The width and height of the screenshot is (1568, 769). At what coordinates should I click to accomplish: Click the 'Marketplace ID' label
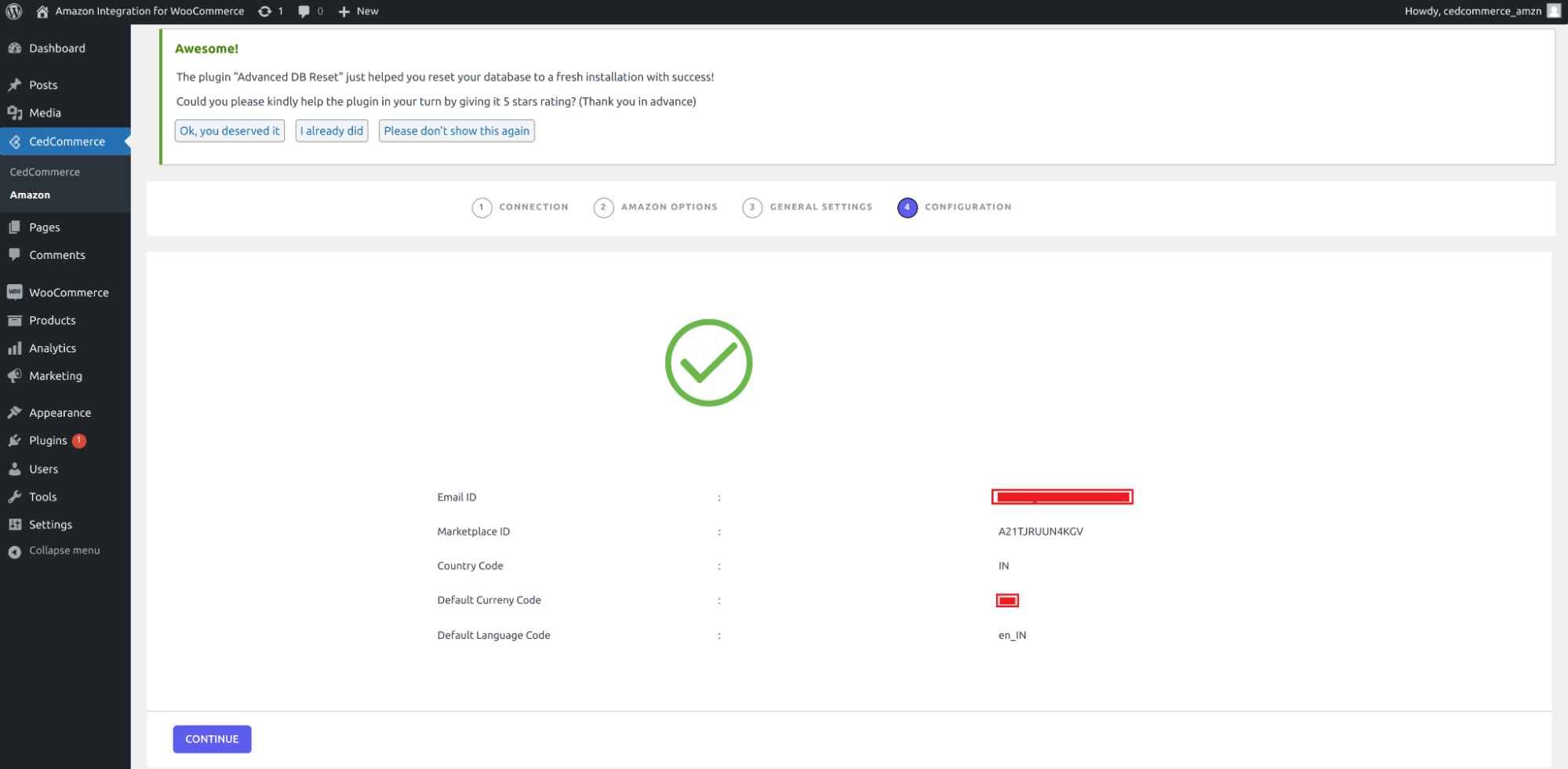473,531
